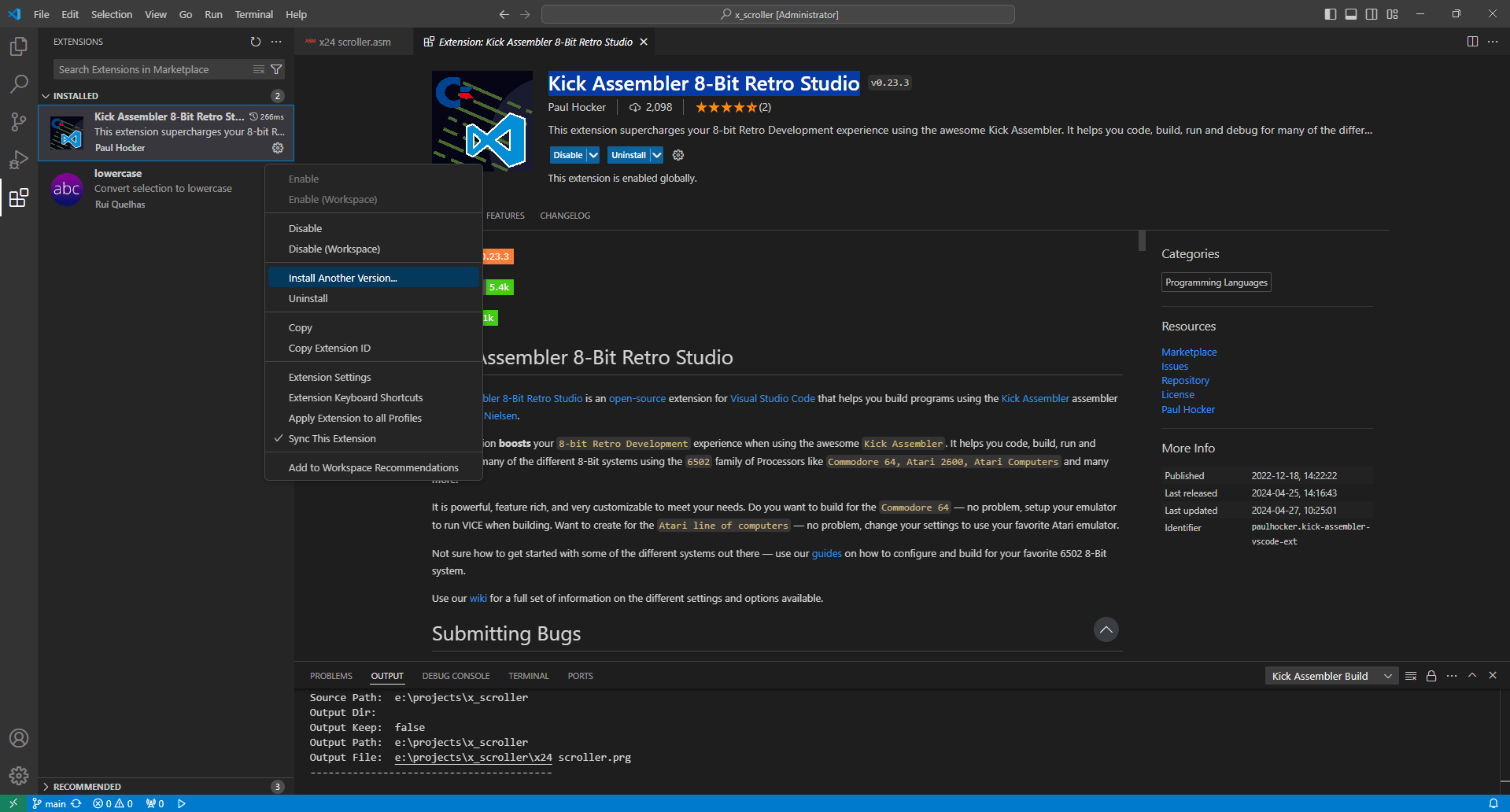
Task: Choose Add to Workspace Recommendations
Action: pos(373,467)
